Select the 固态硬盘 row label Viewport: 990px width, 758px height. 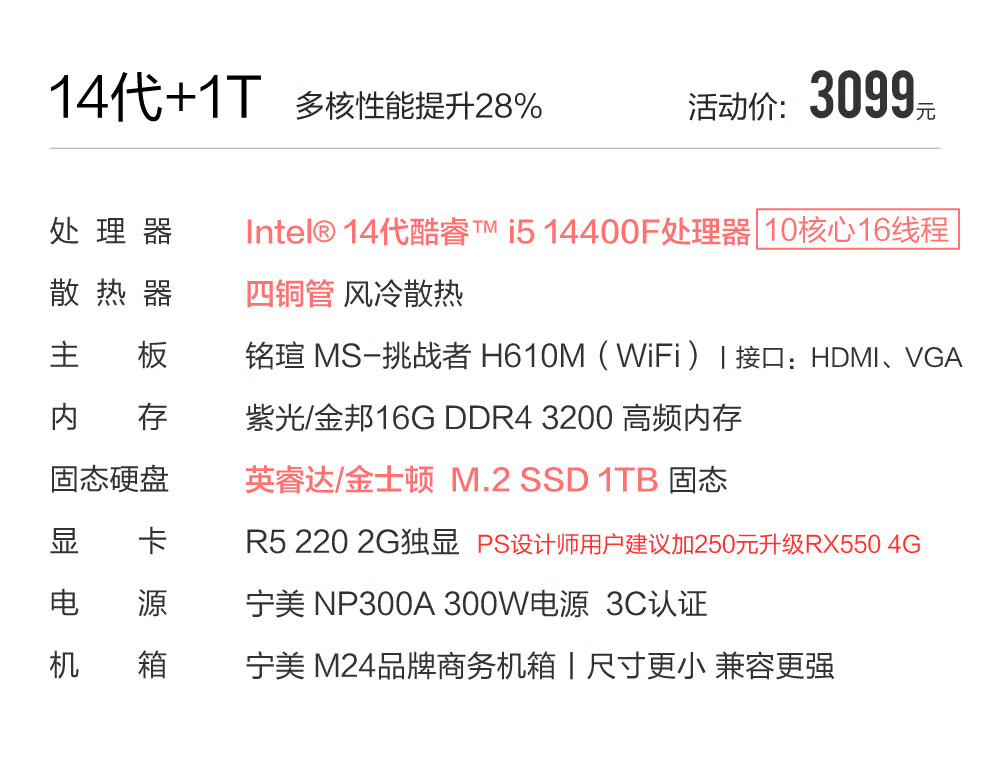(x=111, y=480)
